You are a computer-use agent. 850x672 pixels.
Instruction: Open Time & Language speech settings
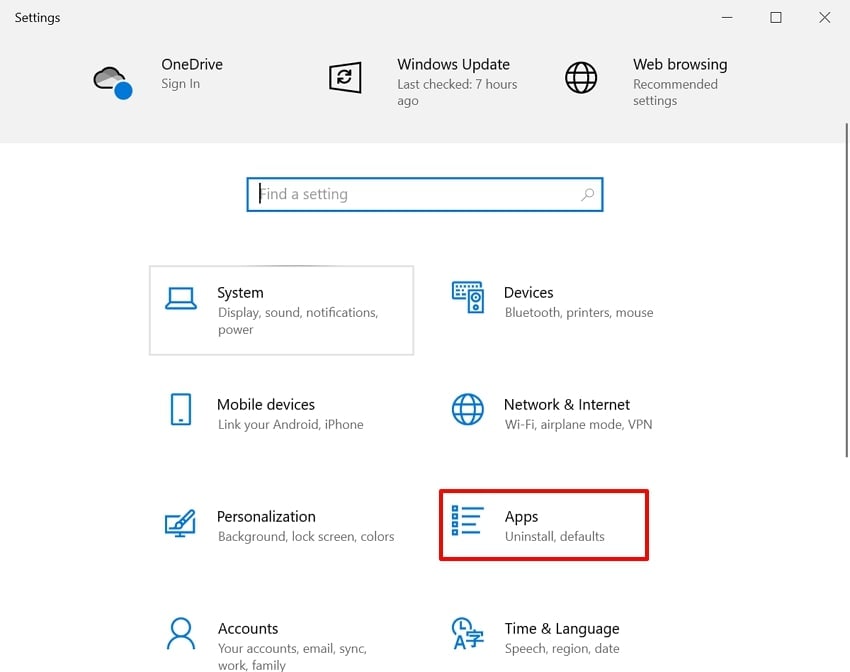click(x=562, y=635)
